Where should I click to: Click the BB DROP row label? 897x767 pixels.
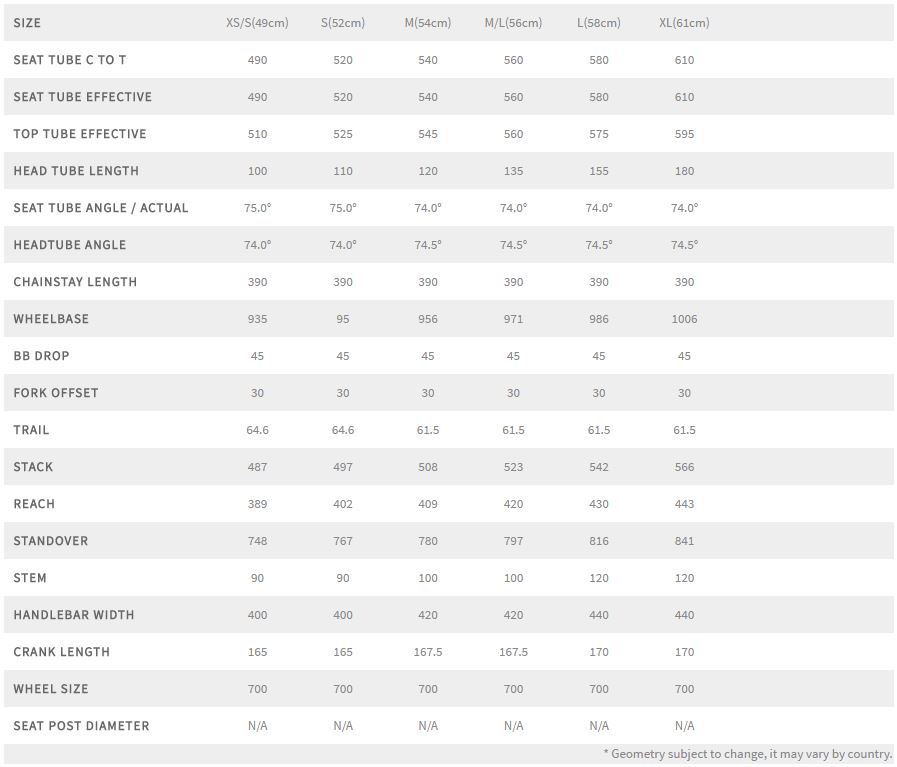coord(41,356)
